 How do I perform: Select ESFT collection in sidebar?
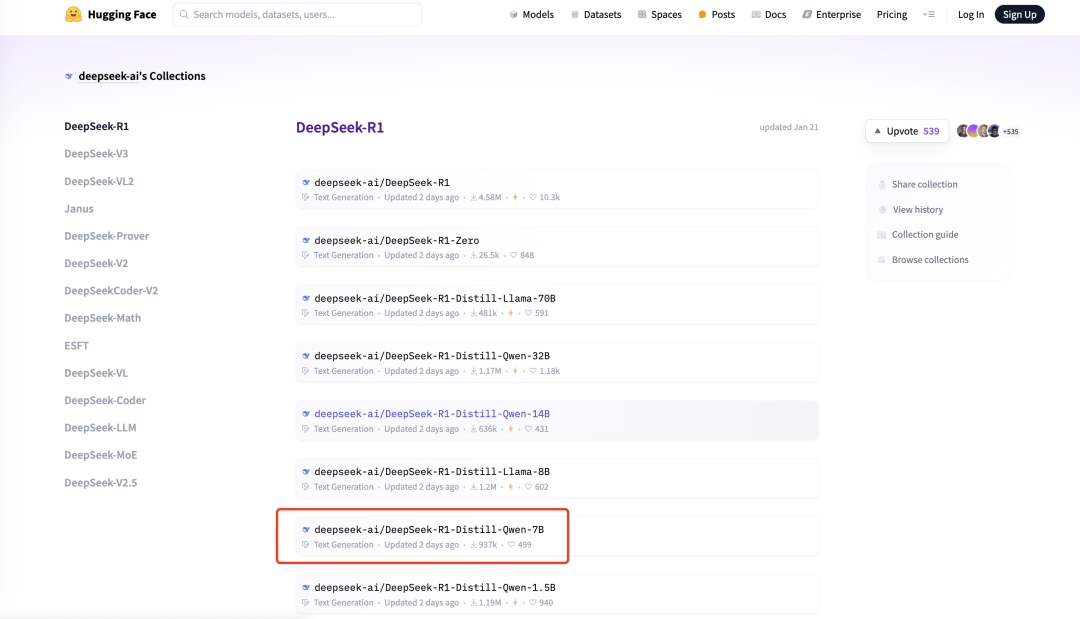[x=76, y=346]
